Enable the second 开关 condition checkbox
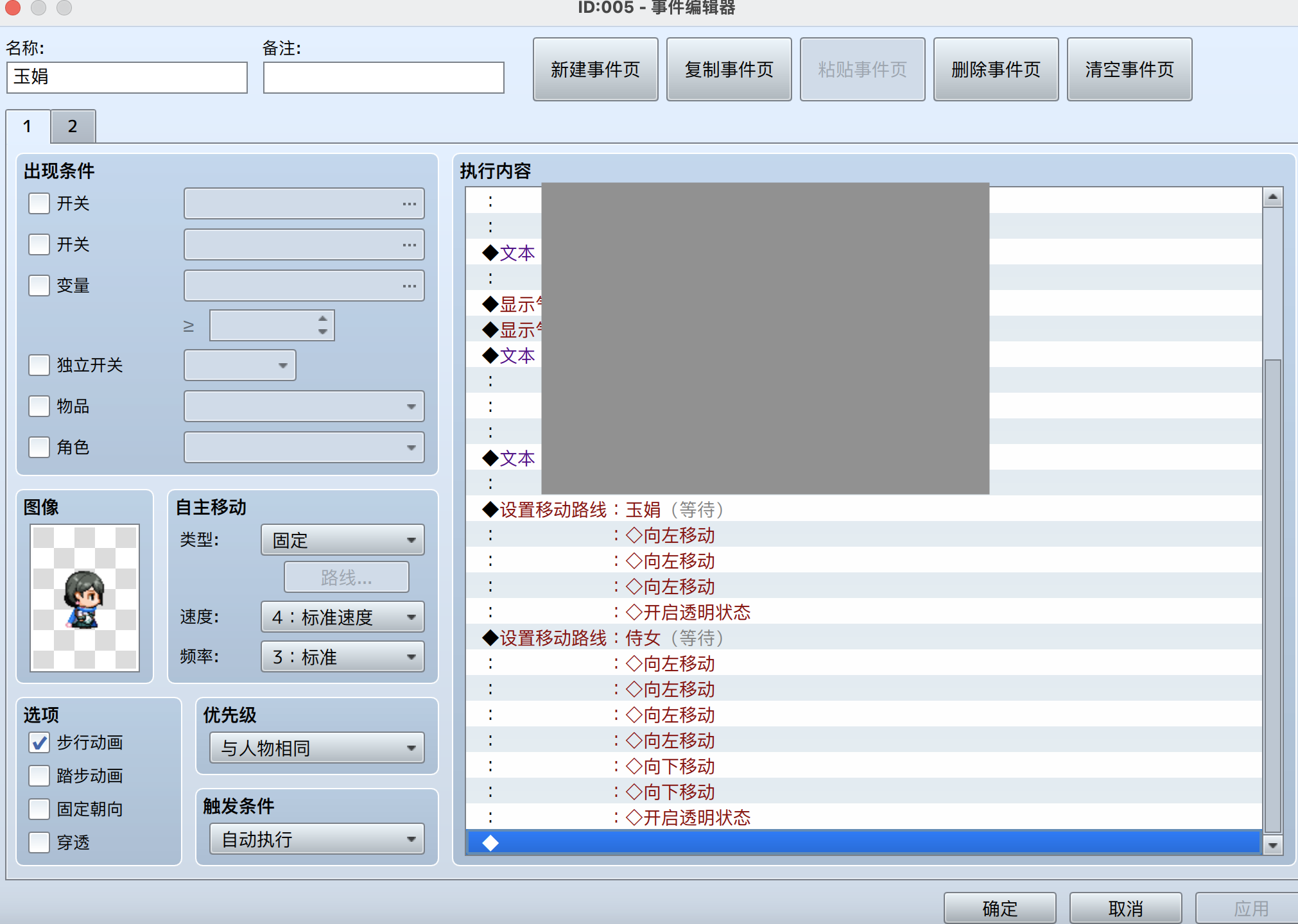Viewport: 1298px width, 924px height. (x=39, y=244)
